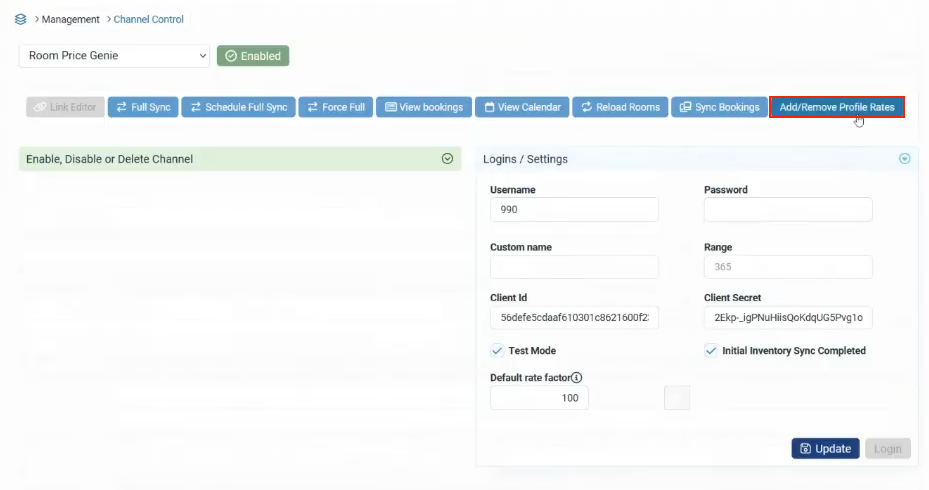929x490 pixels.
Task: Run Force Full sync
Action: pyautogui.click(x=335, y=107)
